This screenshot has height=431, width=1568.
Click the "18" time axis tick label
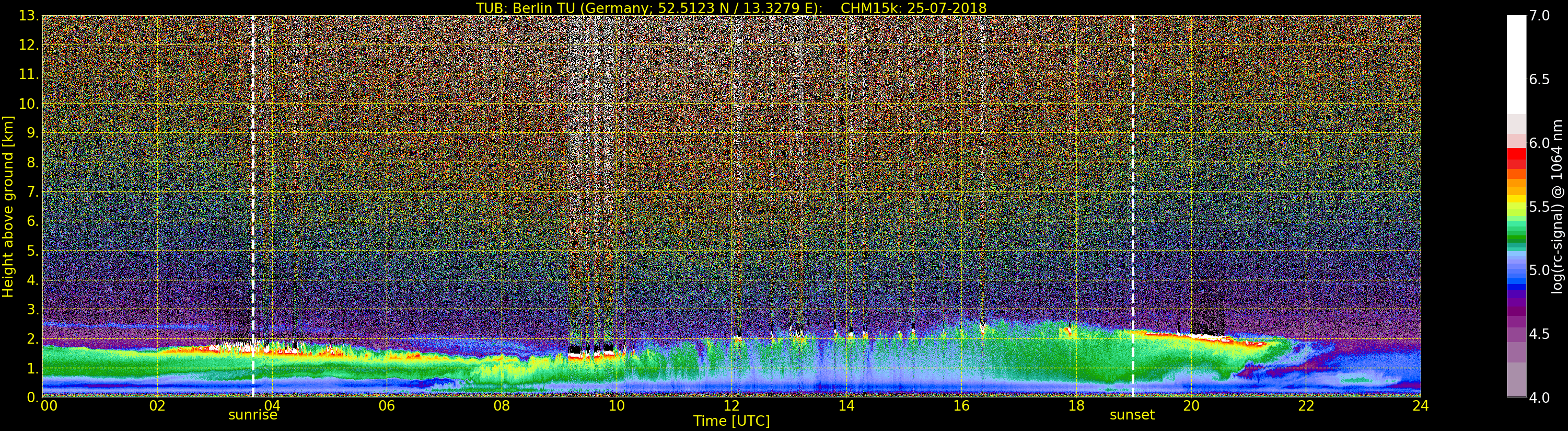pos(1076,406)
